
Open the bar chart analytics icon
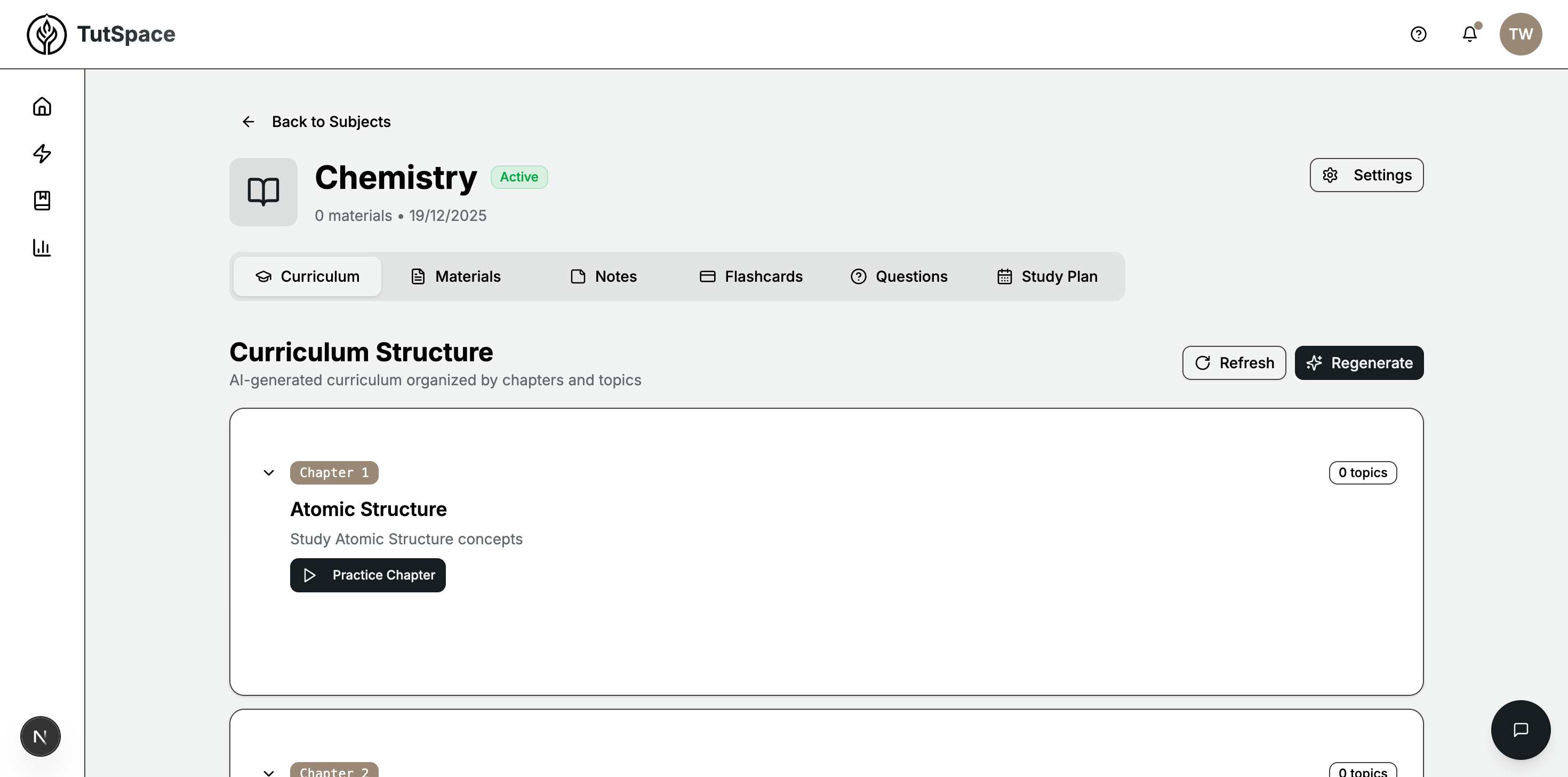[x=42, y=247]
